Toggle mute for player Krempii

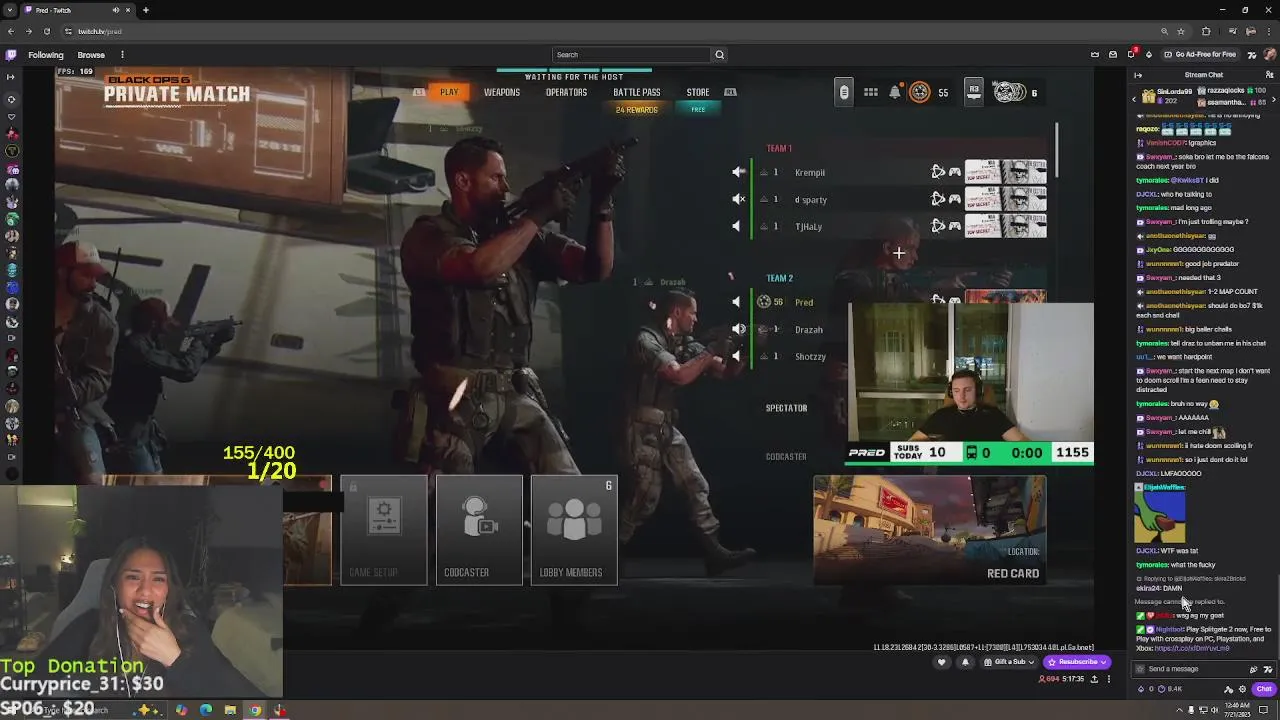pyautogui.click(x=738, y=172)
